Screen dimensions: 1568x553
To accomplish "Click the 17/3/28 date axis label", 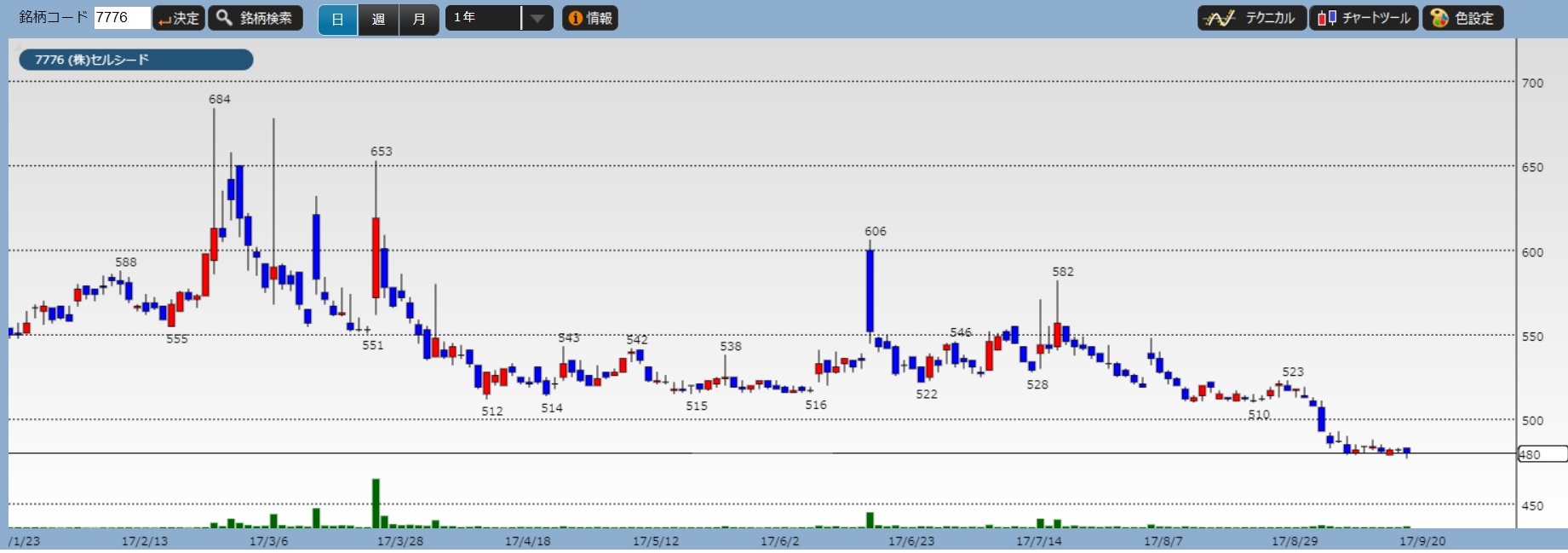I will tap(400, 541).
